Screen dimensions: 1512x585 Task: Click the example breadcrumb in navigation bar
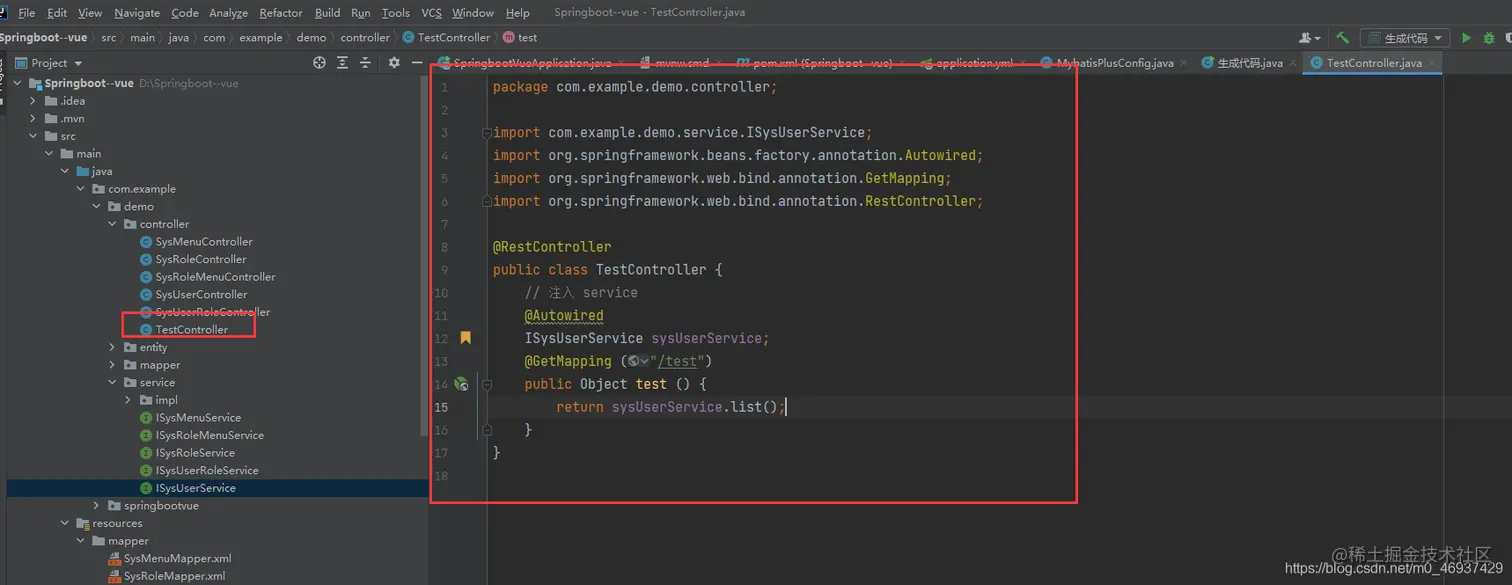coord(260,37)
